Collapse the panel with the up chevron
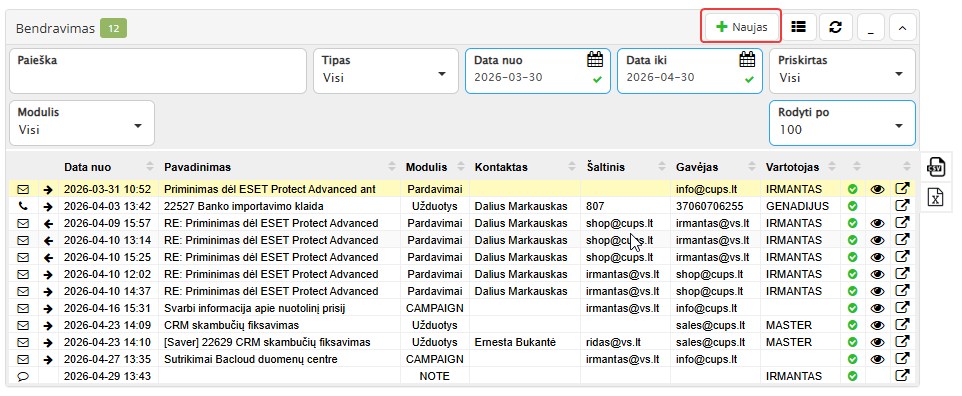Viewport: 962px width, 396px height. pos(902,27)
